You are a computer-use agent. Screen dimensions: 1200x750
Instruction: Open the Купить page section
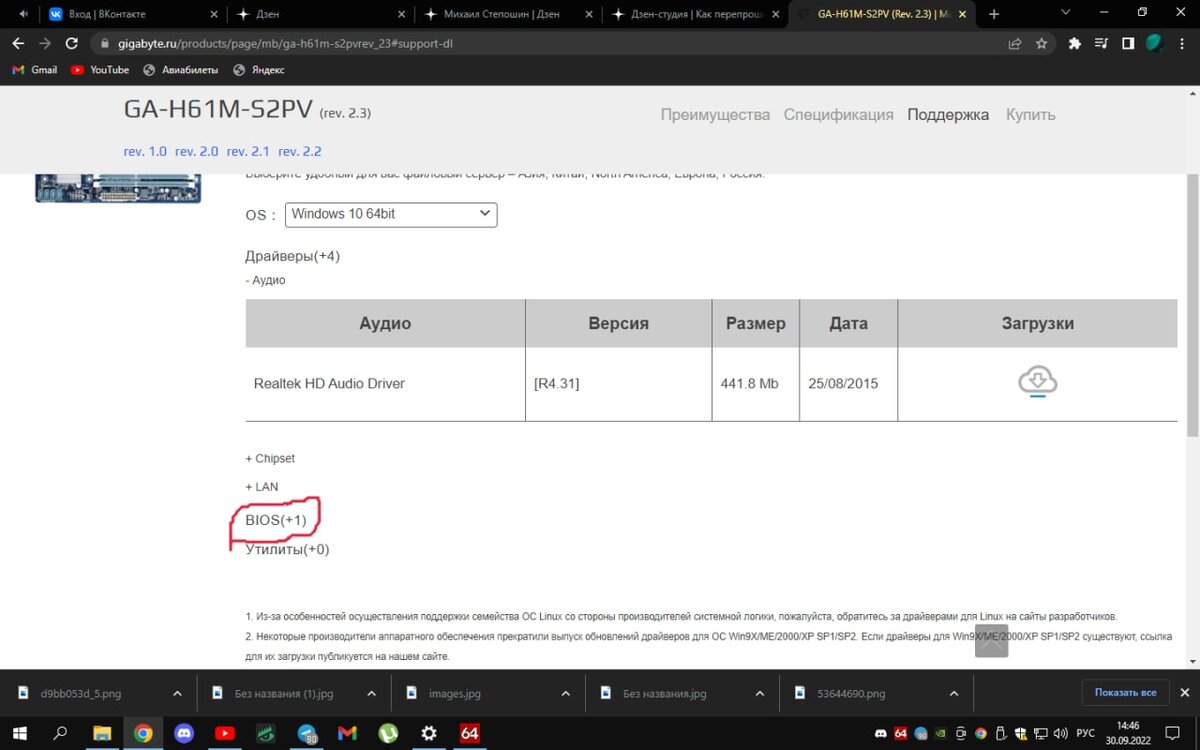[1030, 115]
